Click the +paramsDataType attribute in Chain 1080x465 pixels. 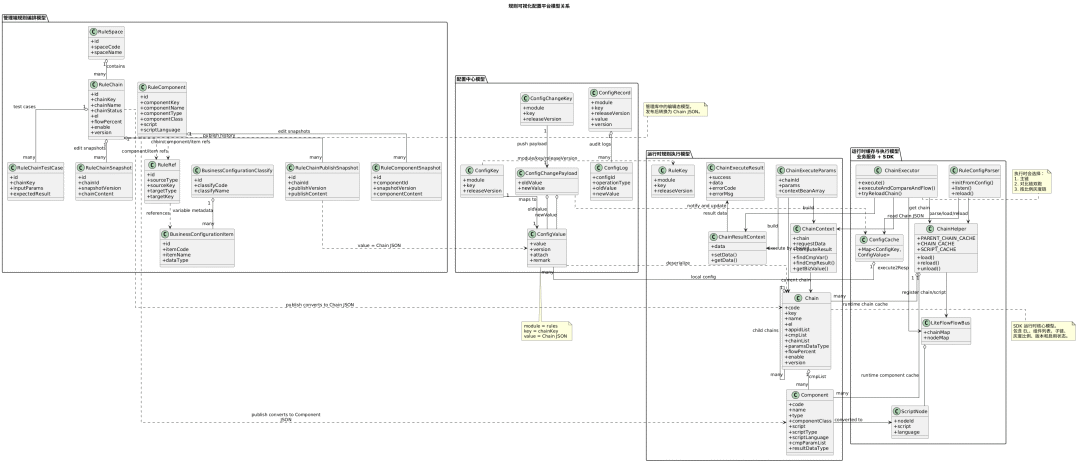point(807,346)
